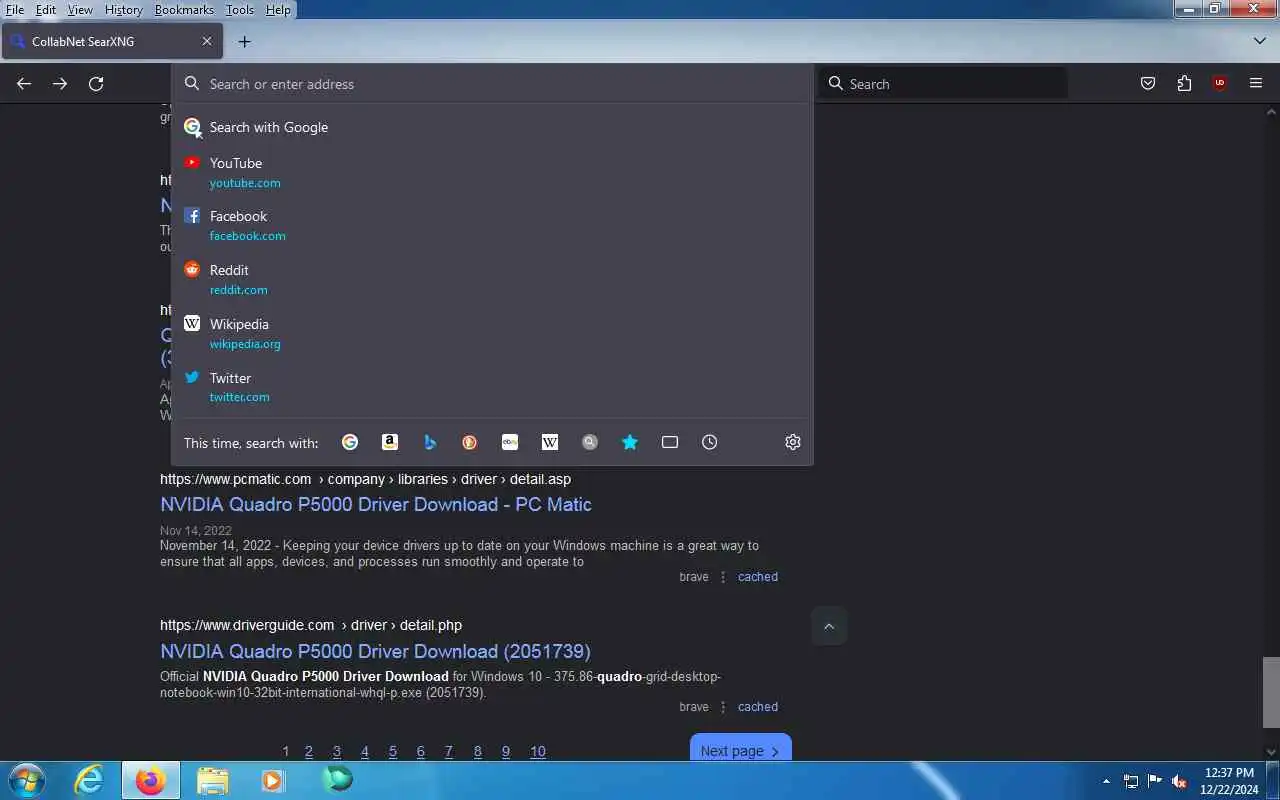Go to results page 2
The height and width of the screenshot is (800, 1280).
point(309,752)
